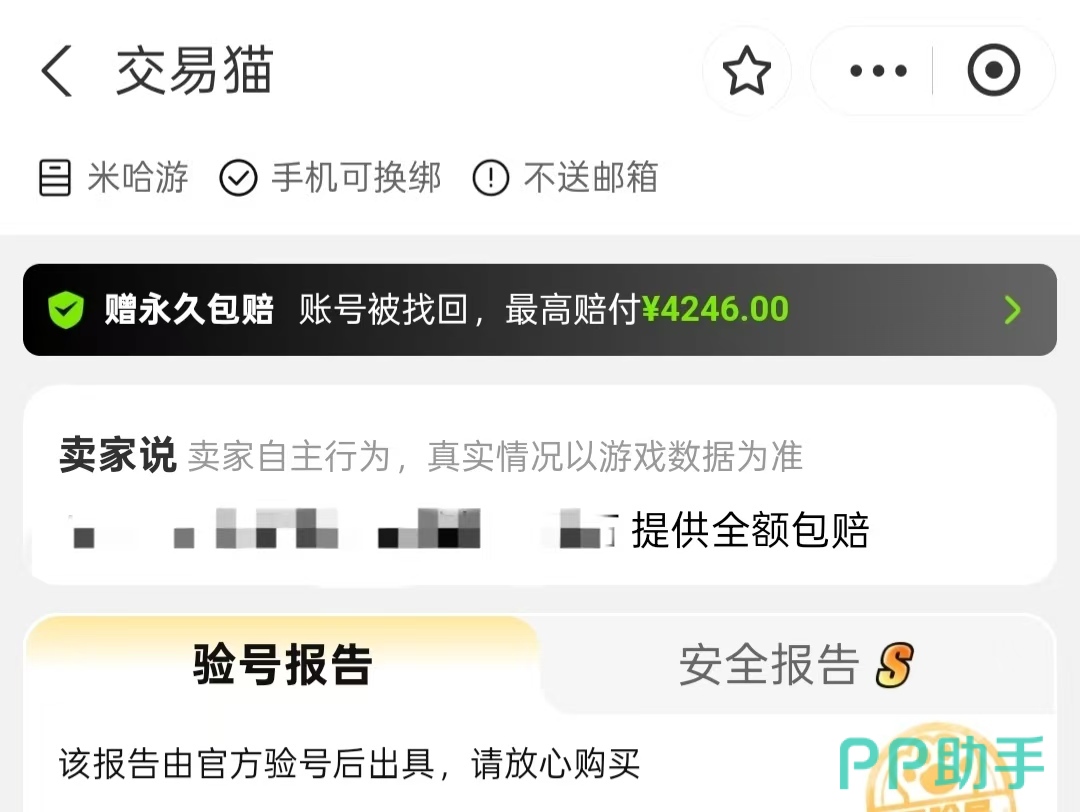The height and width of the screenshot is (812, 1080).
Task: Tap the orange S safety grade badge
Action: (x=894, y=665)
